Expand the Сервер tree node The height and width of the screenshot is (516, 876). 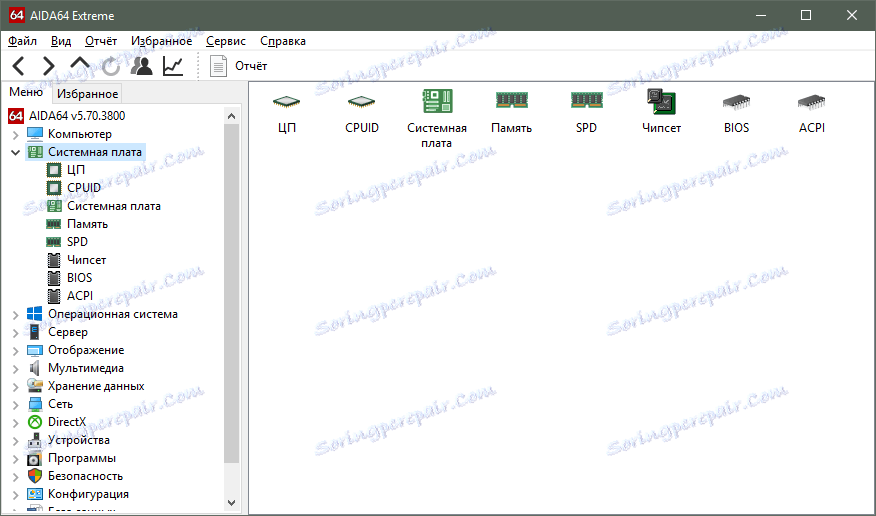pyautogui.click(x=16, y=333)
